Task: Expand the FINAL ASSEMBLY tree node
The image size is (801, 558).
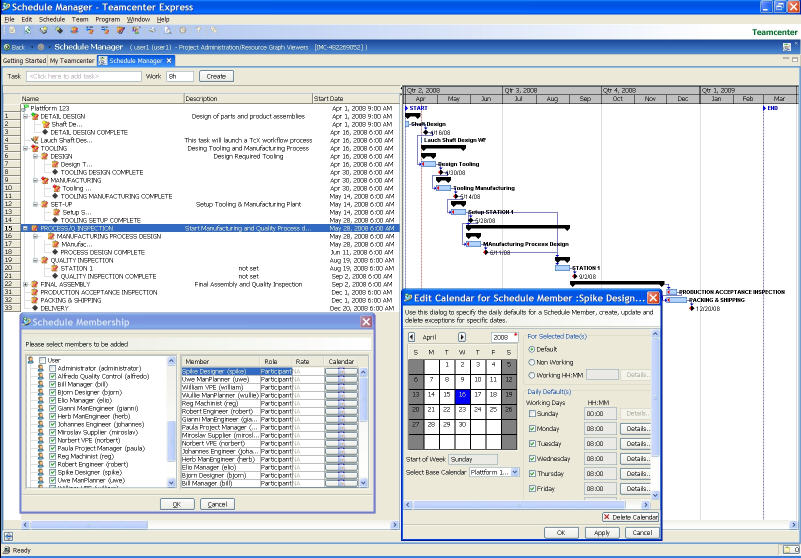Action: [x=25, y=284]
